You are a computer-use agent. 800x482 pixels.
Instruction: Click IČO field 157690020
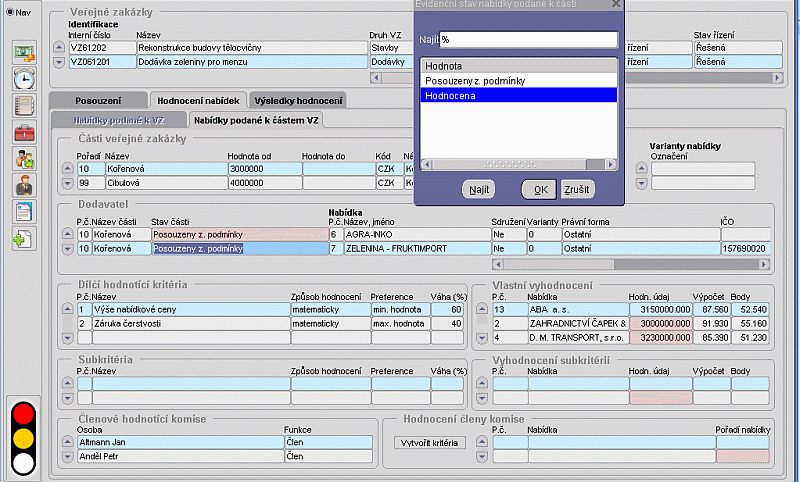(745, 249)
